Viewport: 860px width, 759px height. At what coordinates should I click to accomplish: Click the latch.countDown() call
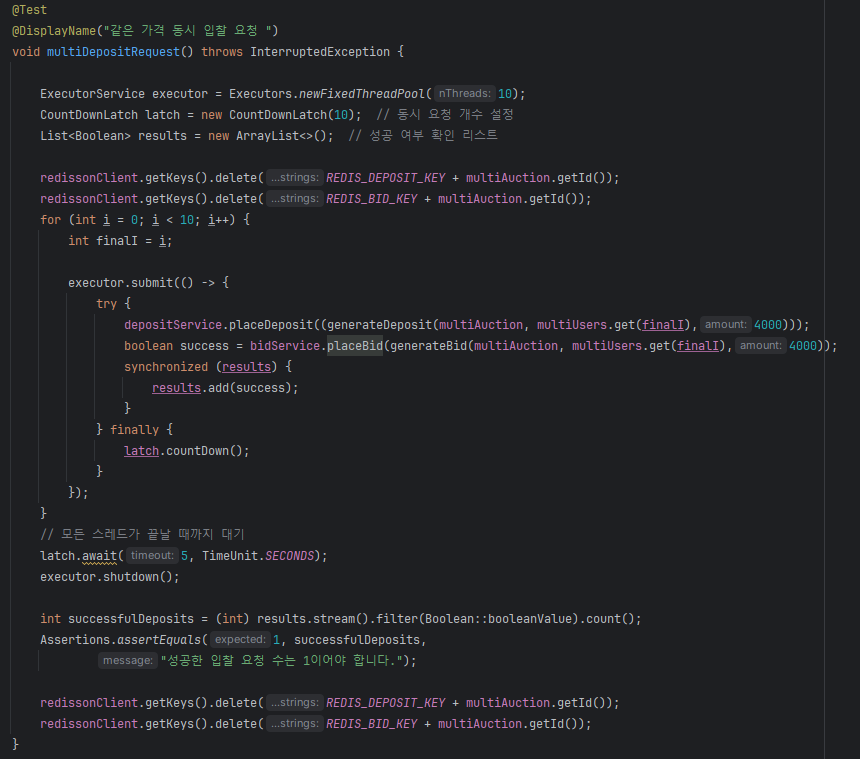[x=186, y=451]
